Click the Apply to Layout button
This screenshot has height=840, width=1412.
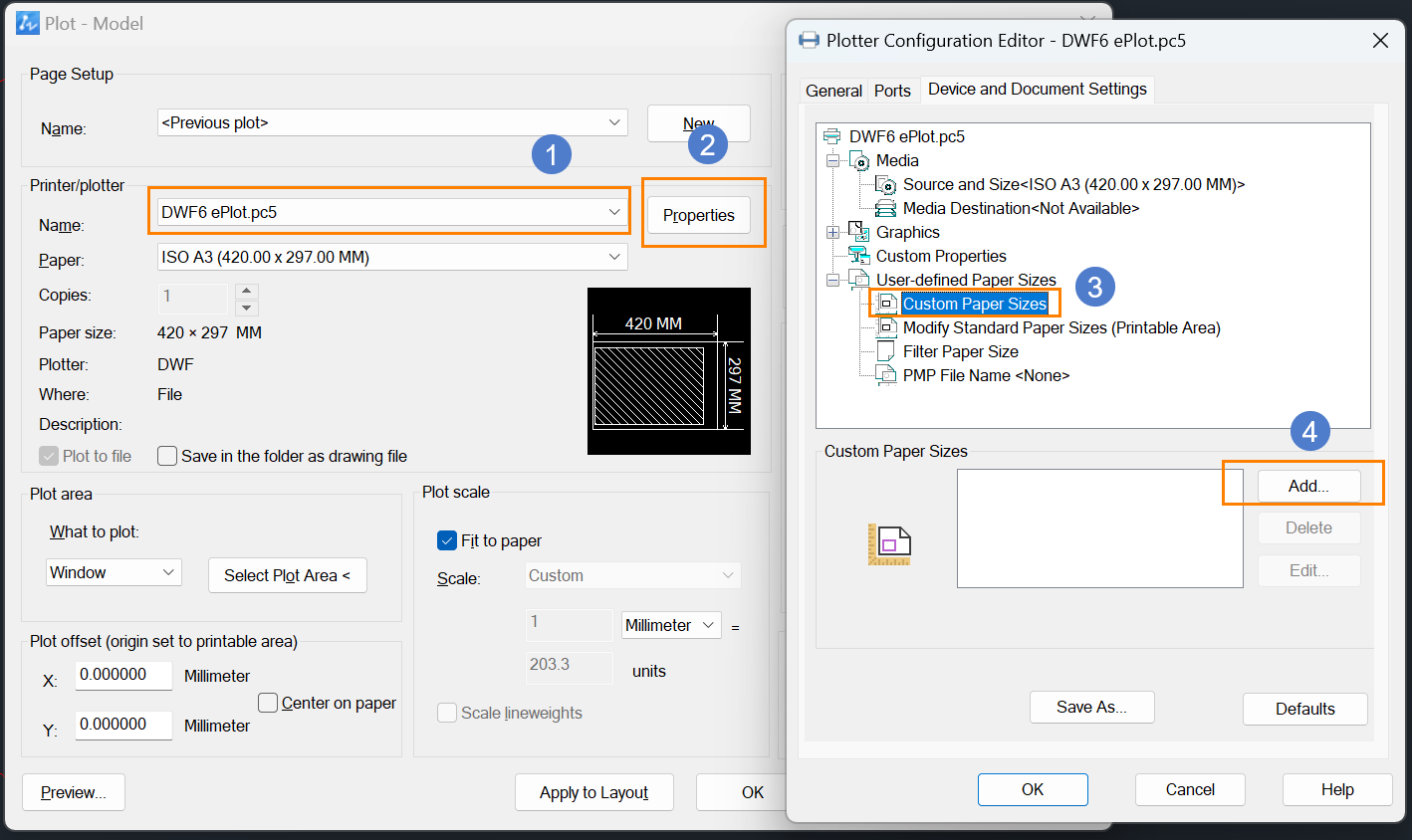click(x=594, y=792)
